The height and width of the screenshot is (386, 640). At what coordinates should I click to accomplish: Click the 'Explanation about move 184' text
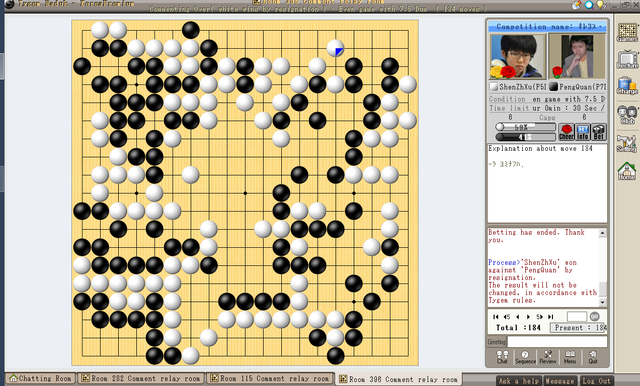540,149
